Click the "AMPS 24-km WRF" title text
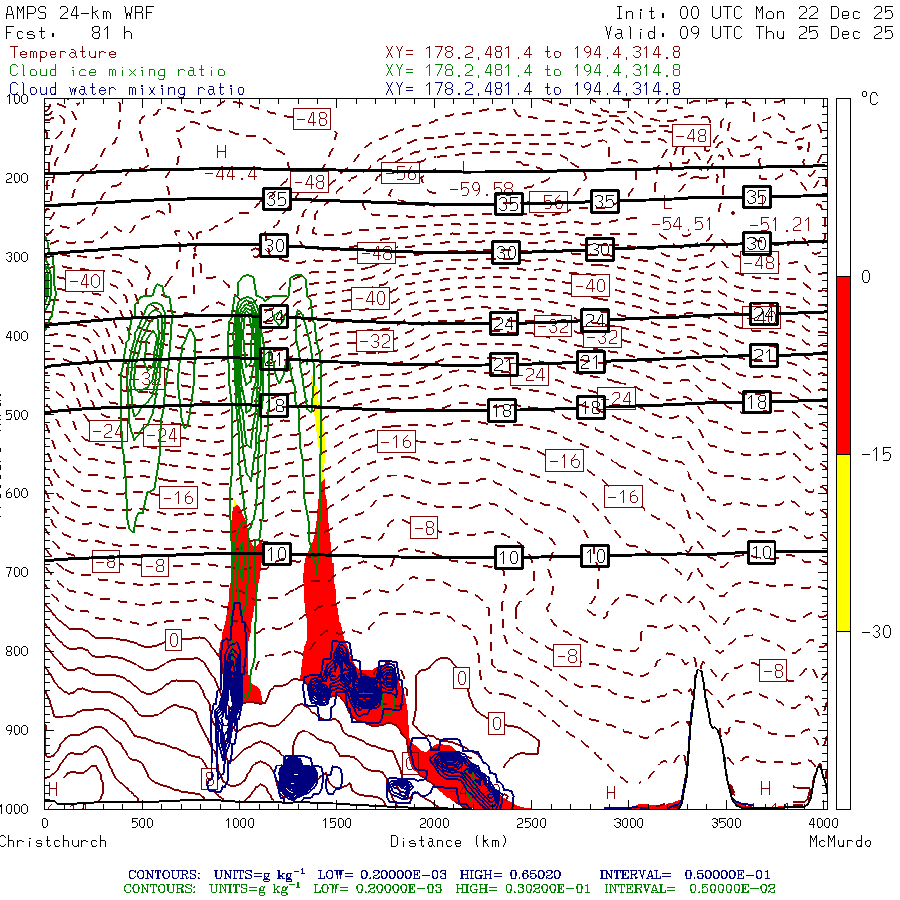Screen dimensions: 900x900 [79, 13]
